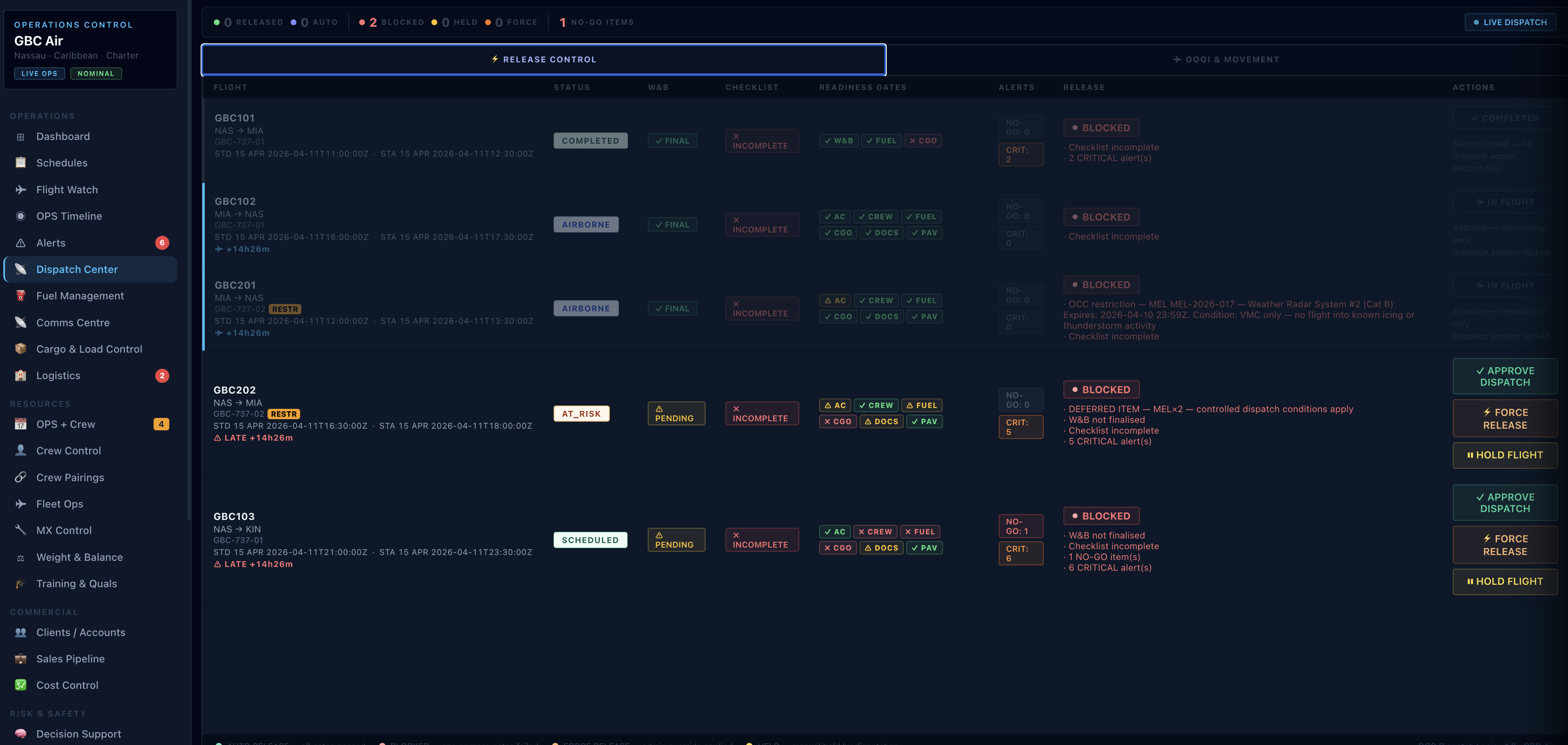Click the Logistics building icon
The width and height of the screenshot is (1568, 745).
coord(21,375)
